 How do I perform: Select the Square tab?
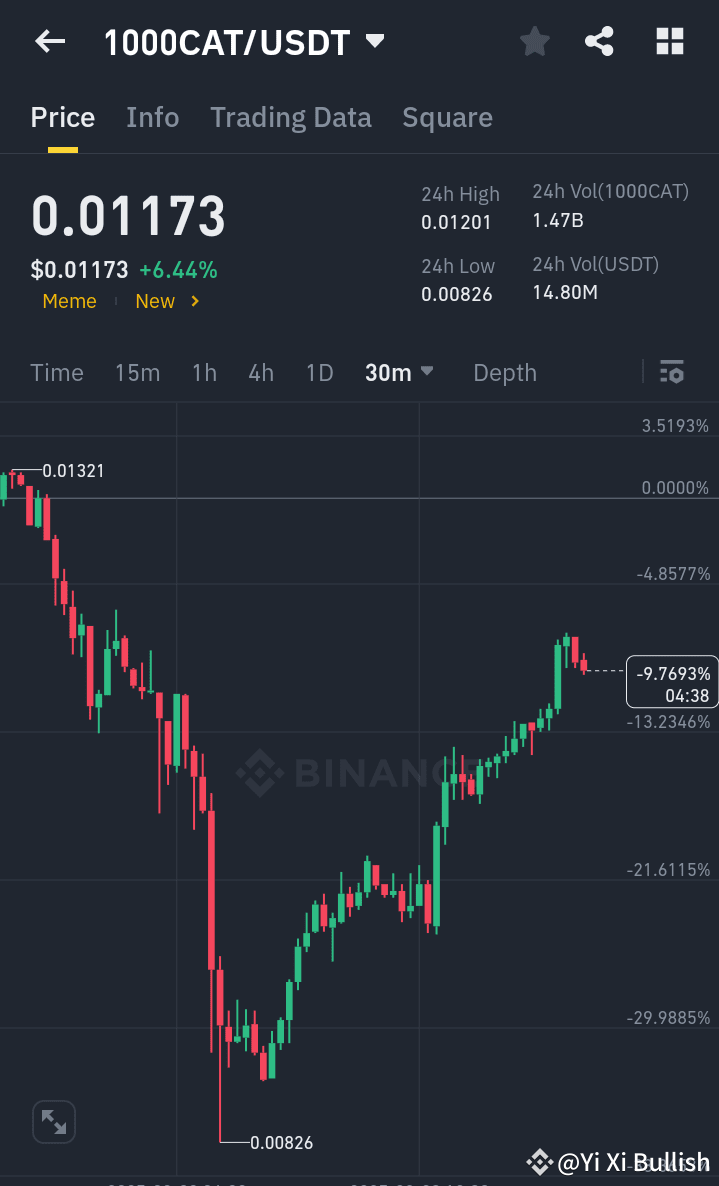[447, 117]
